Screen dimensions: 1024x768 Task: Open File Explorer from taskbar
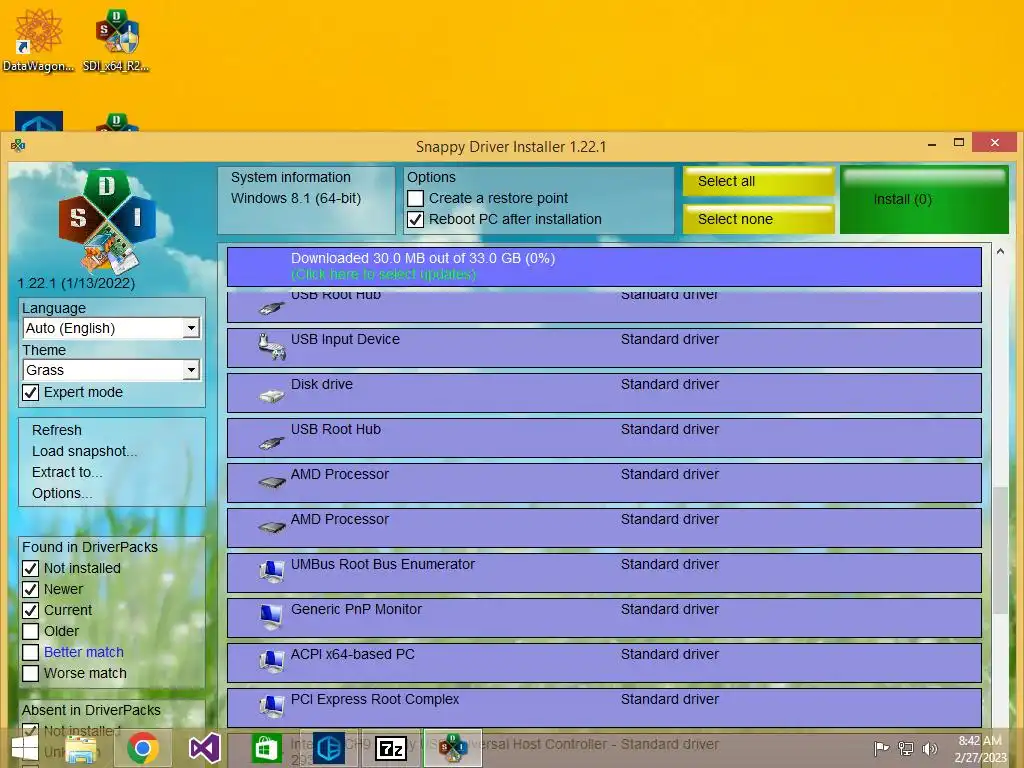[81, 748]
